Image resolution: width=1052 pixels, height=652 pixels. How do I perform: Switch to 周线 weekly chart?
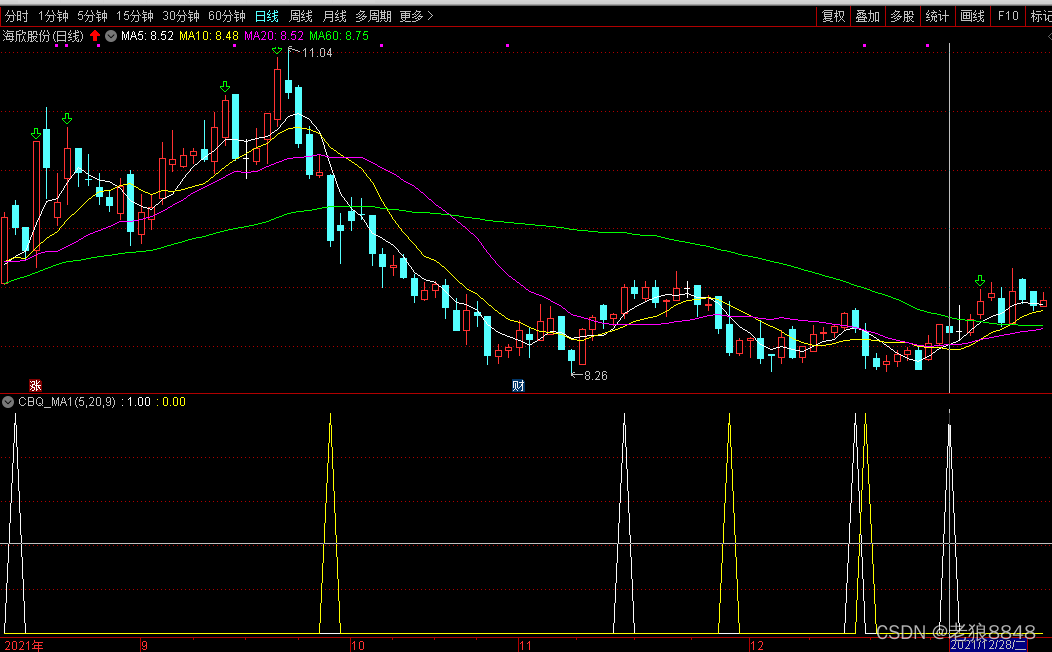(301, 16)
